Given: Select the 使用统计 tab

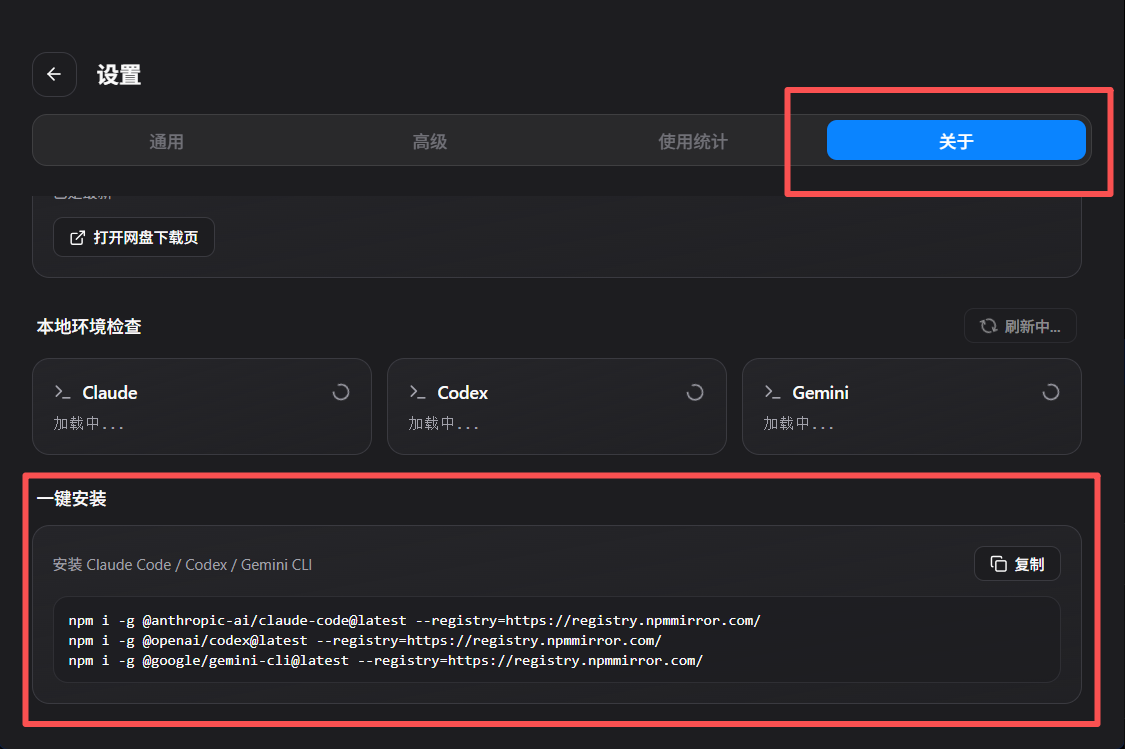Looking at the screenshot, I should 692,141.
